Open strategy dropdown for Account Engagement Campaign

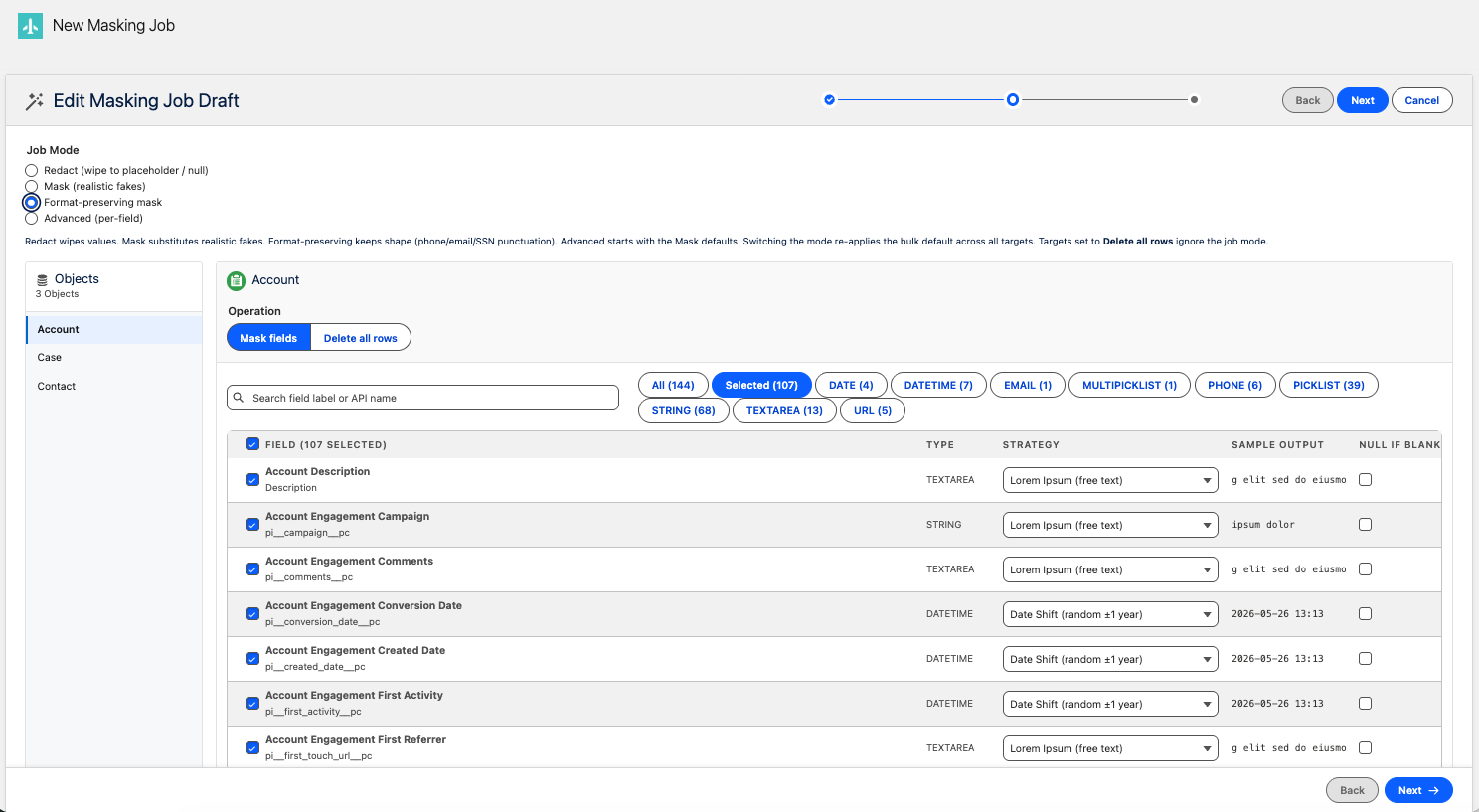1110,525
